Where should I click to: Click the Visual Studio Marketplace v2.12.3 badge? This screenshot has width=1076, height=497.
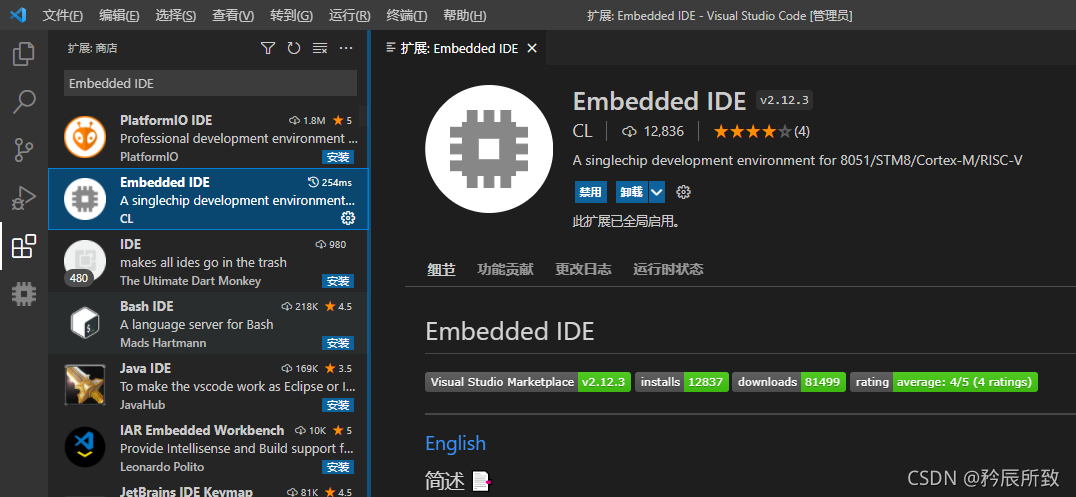(528, 382)
